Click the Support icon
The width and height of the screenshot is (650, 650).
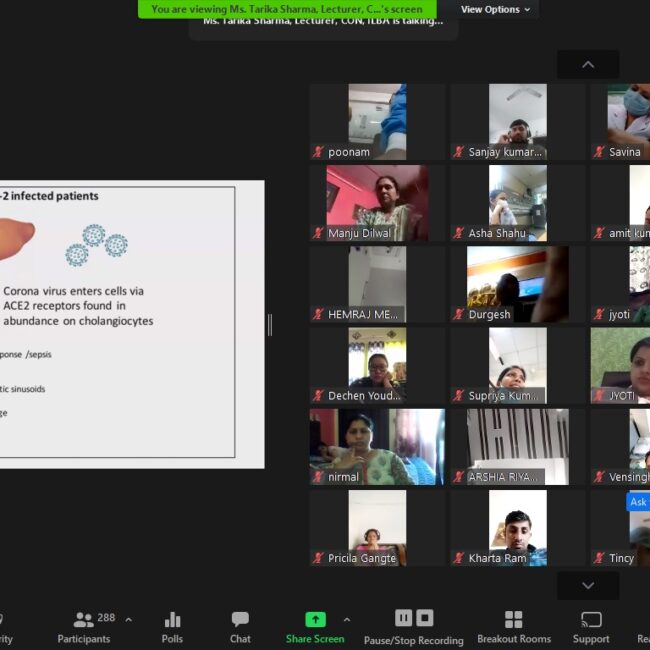pos(591,626)
